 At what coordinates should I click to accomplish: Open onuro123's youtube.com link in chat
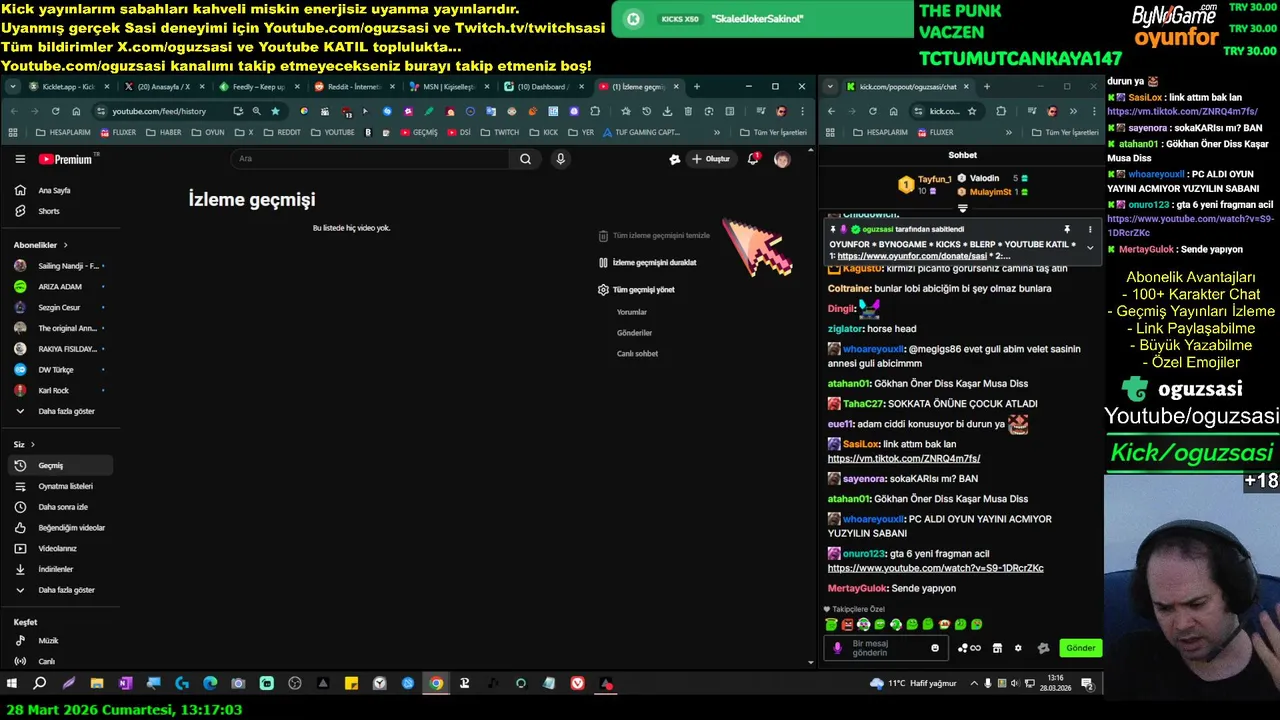pos(935,568)
